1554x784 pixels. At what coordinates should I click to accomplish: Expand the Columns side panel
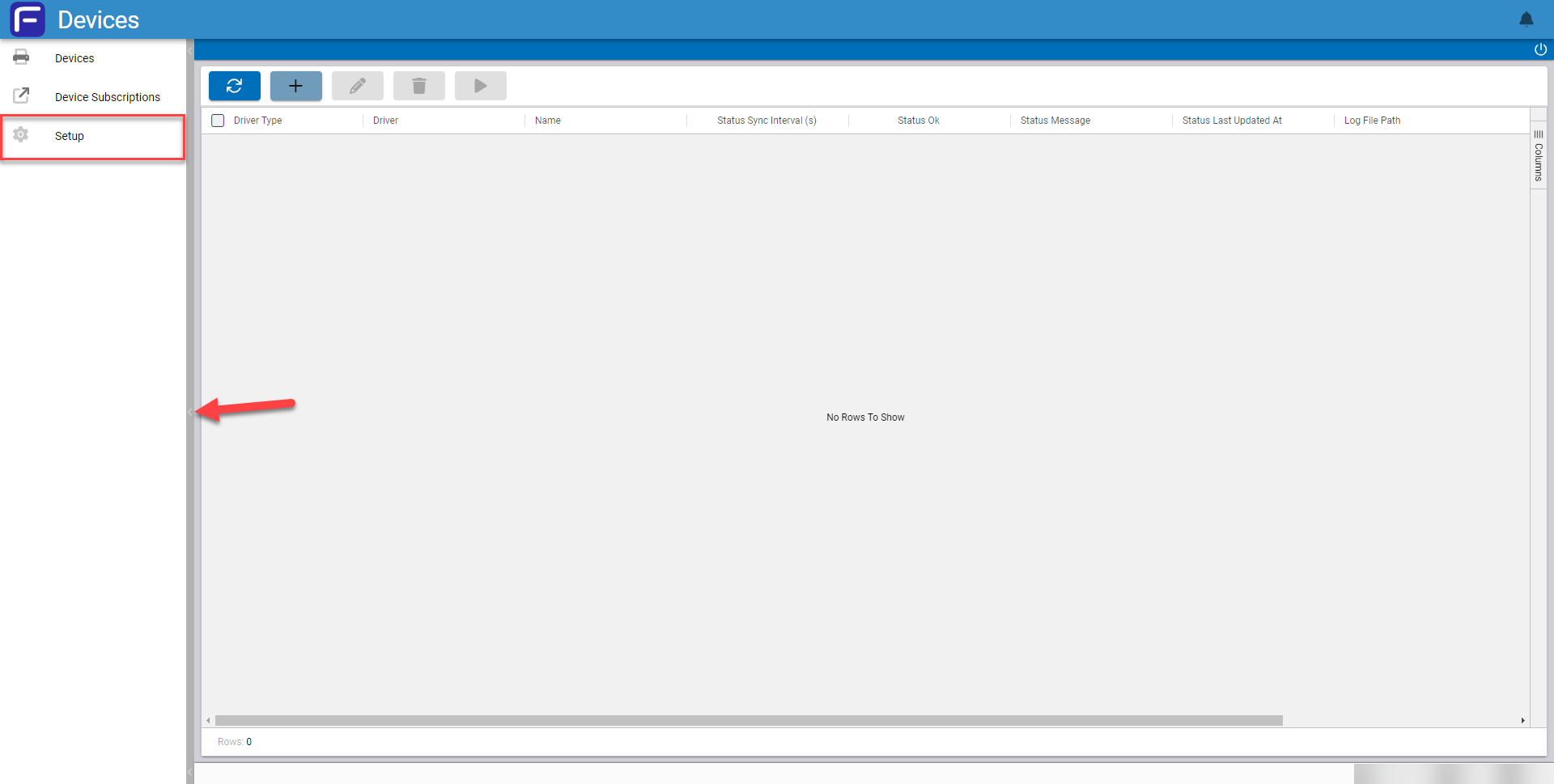tap(1538, 155)
